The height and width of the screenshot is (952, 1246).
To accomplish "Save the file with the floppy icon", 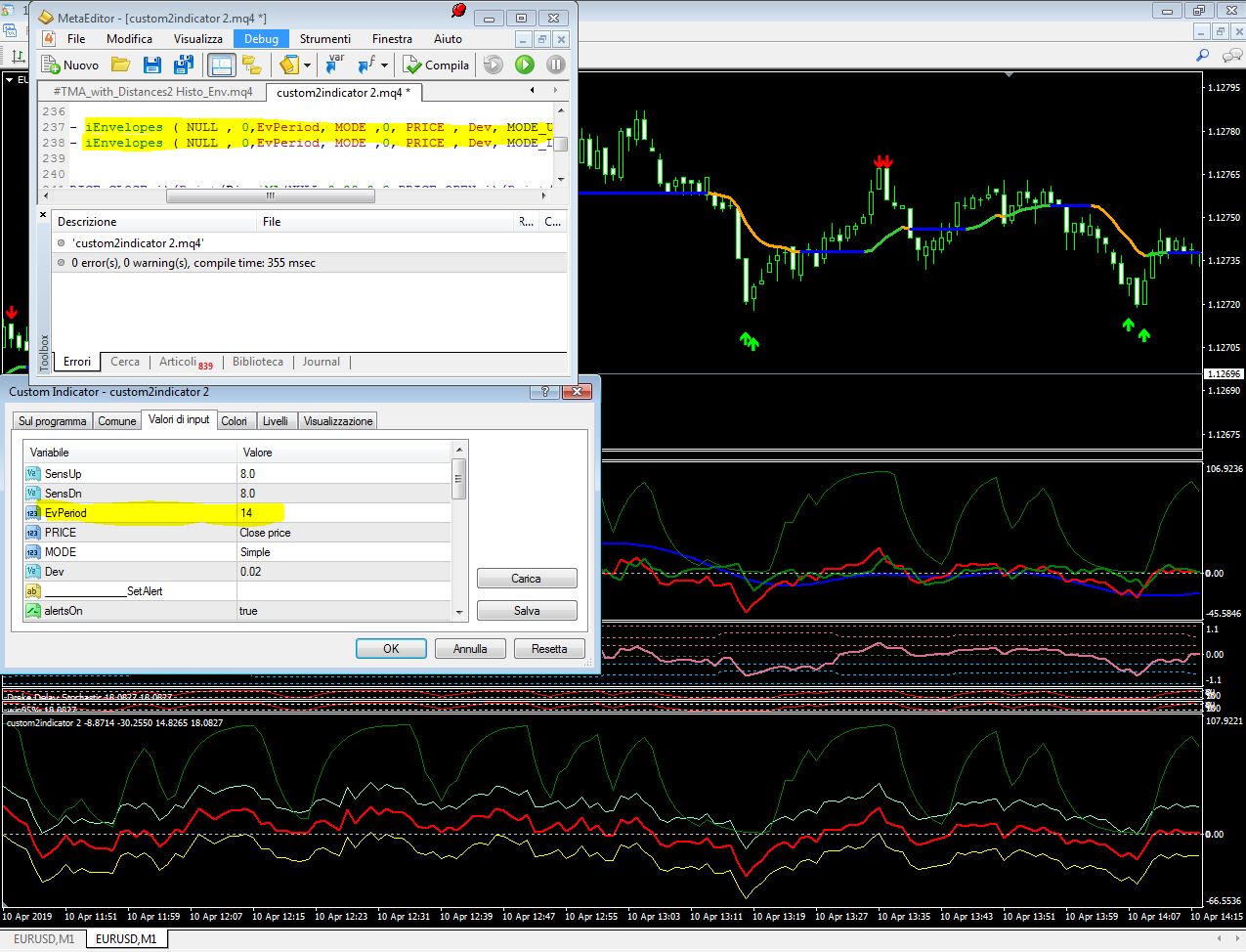I will (151, 65).
